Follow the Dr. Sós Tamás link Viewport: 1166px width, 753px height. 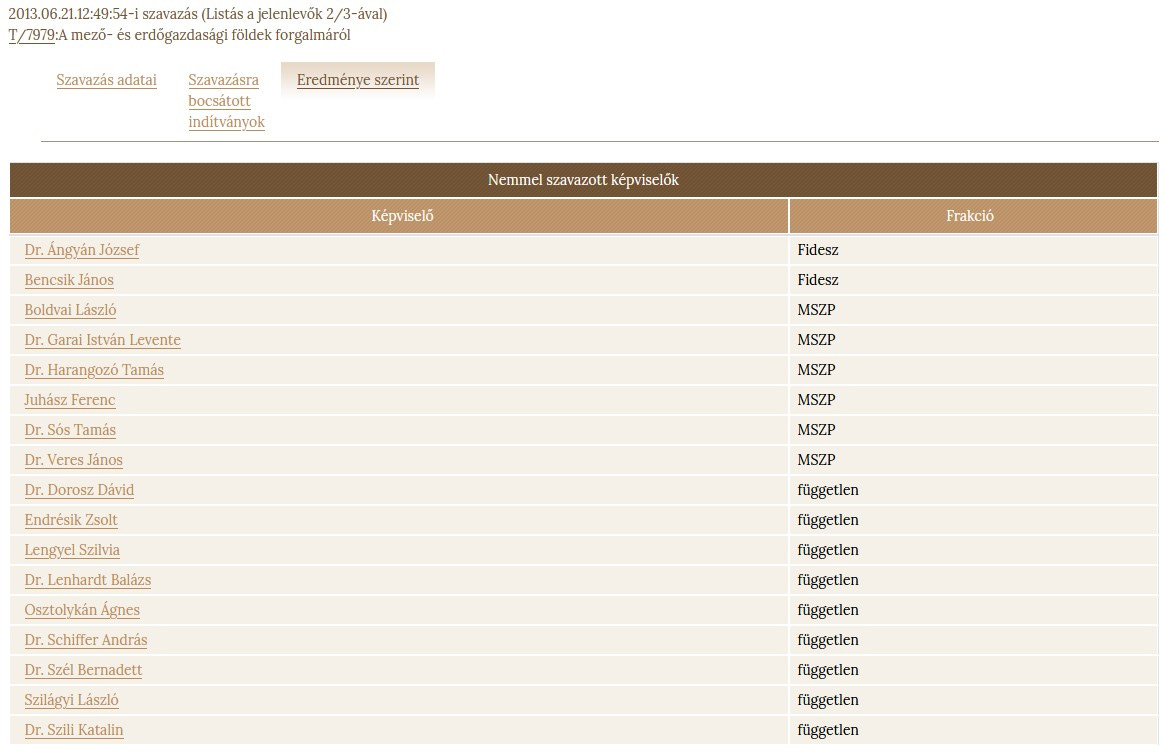(x=71, y=430)
